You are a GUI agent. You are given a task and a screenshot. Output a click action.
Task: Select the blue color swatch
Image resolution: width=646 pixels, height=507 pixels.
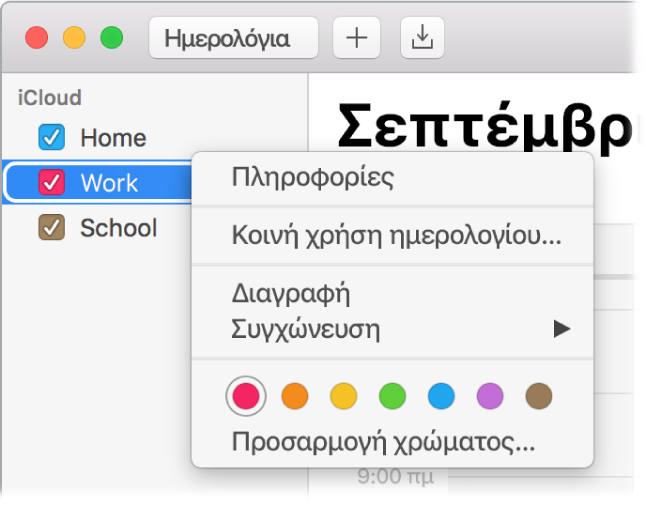(440, 396)
